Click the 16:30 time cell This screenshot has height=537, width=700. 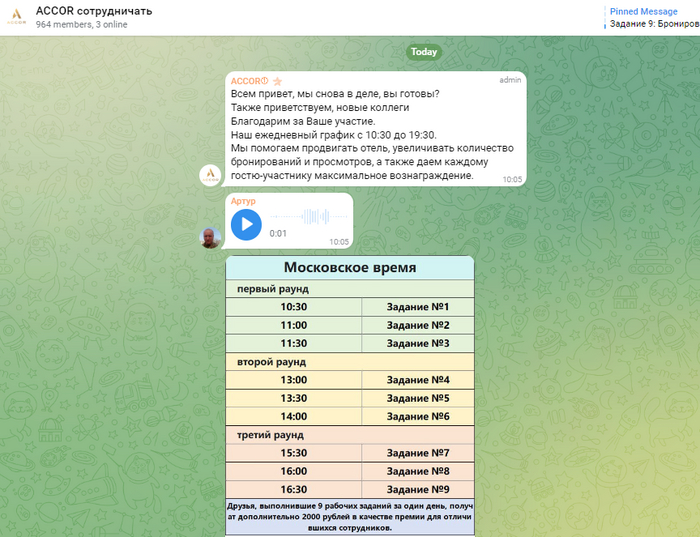coord(294,490)
